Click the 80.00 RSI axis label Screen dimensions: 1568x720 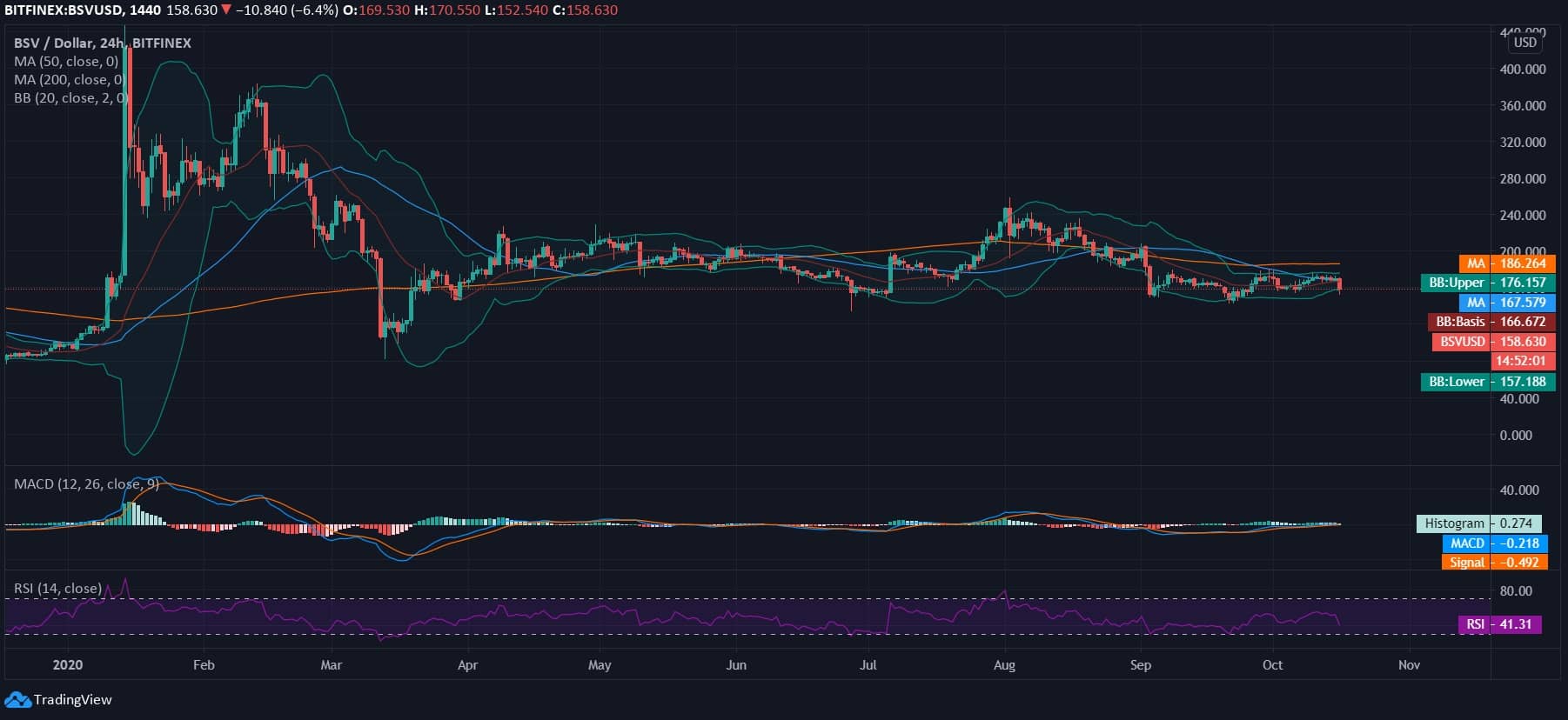pos(1516,591)
